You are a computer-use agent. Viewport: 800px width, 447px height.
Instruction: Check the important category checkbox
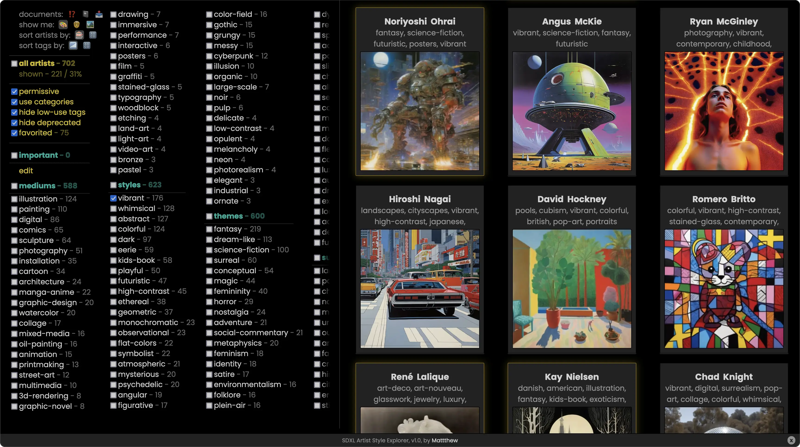(14, 156)
